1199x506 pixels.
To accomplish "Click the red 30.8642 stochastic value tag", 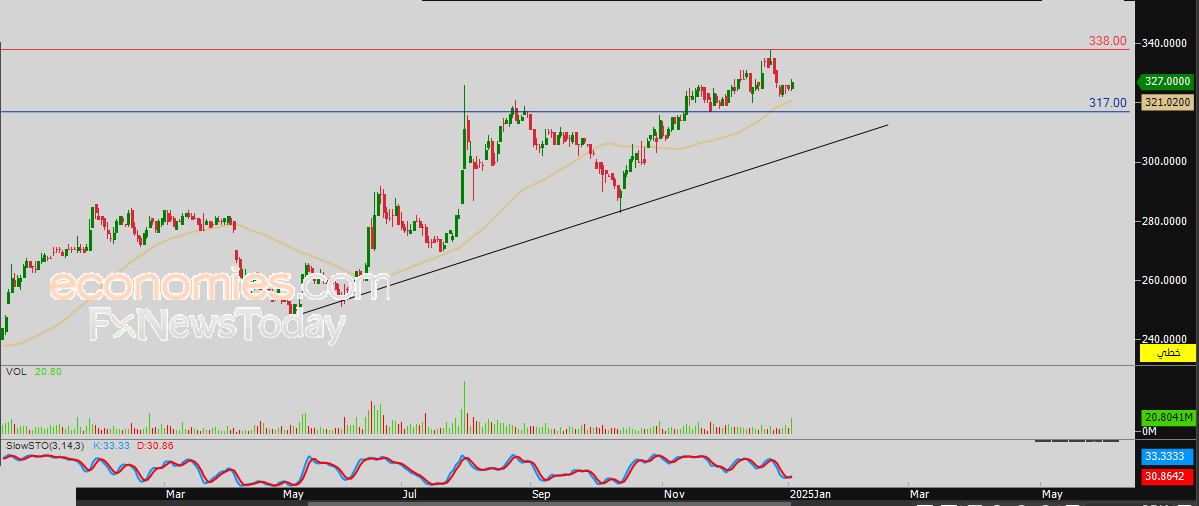I will point(1166,476).
